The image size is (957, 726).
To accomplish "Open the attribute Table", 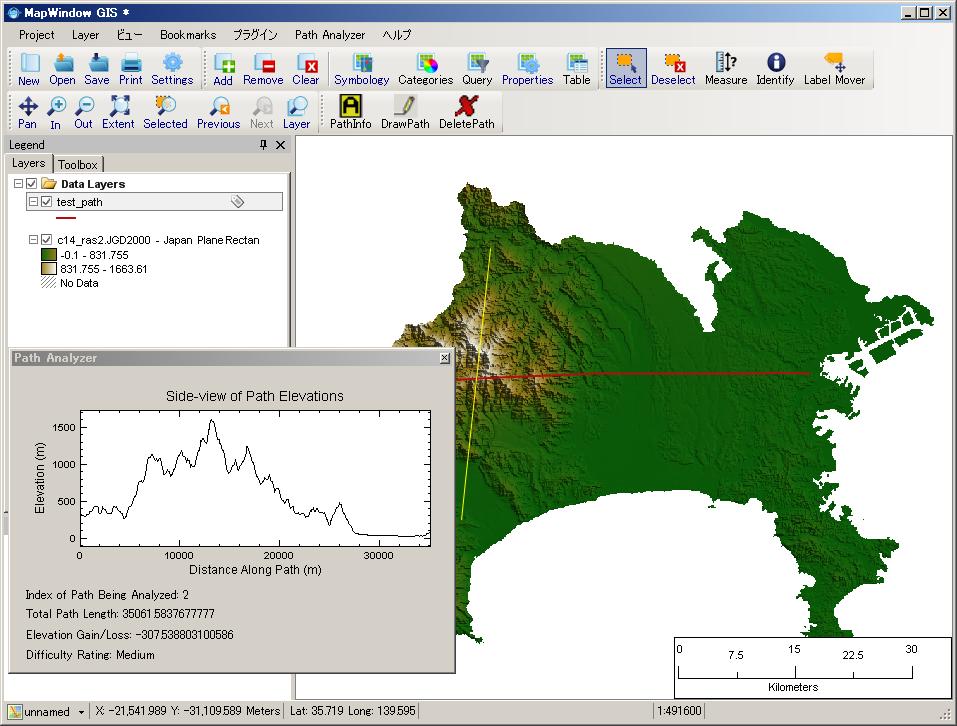I will [x=576, y=65].
